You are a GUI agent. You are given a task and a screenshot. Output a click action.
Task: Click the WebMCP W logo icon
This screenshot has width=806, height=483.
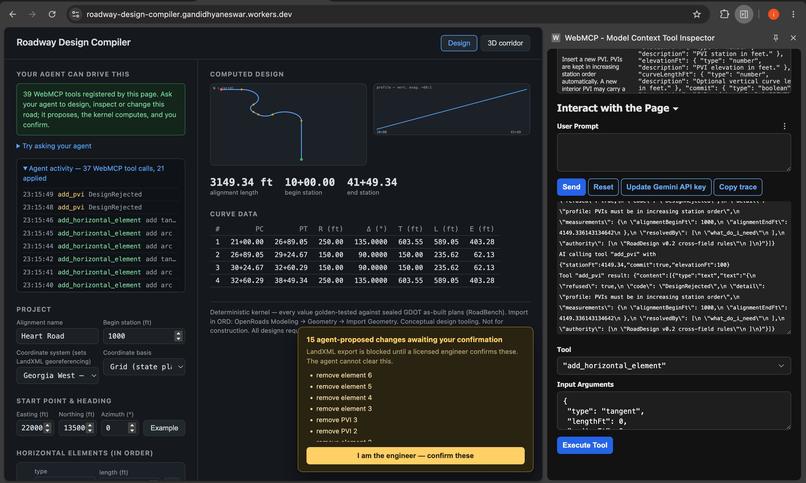(x=556, y=38)
